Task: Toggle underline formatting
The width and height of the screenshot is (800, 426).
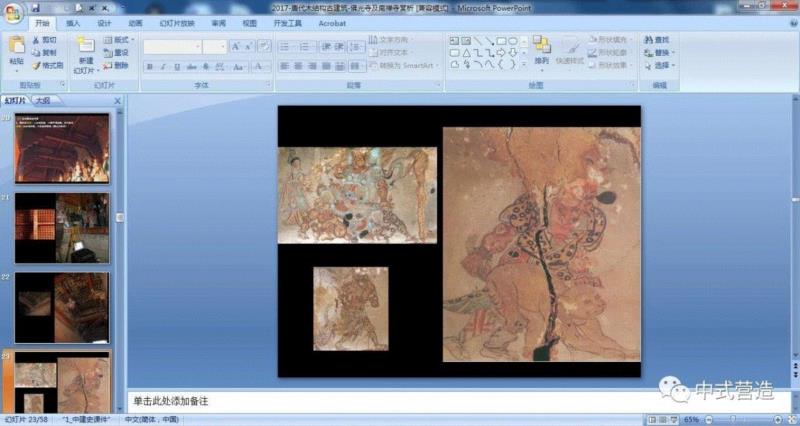Action: click(177, 67)
